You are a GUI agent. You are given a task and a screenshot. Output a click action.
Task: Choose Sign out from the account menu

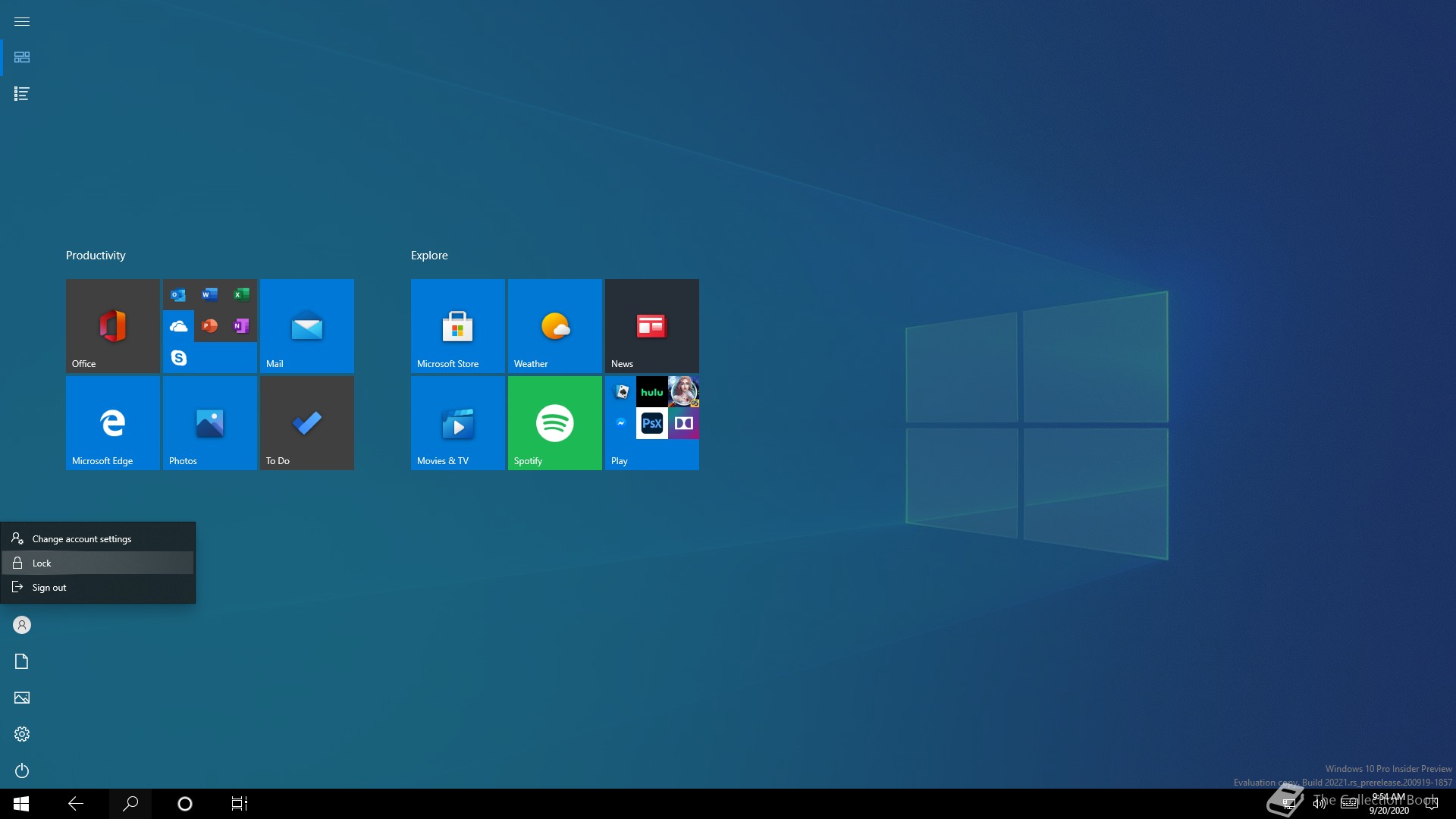tap(98, 588)
